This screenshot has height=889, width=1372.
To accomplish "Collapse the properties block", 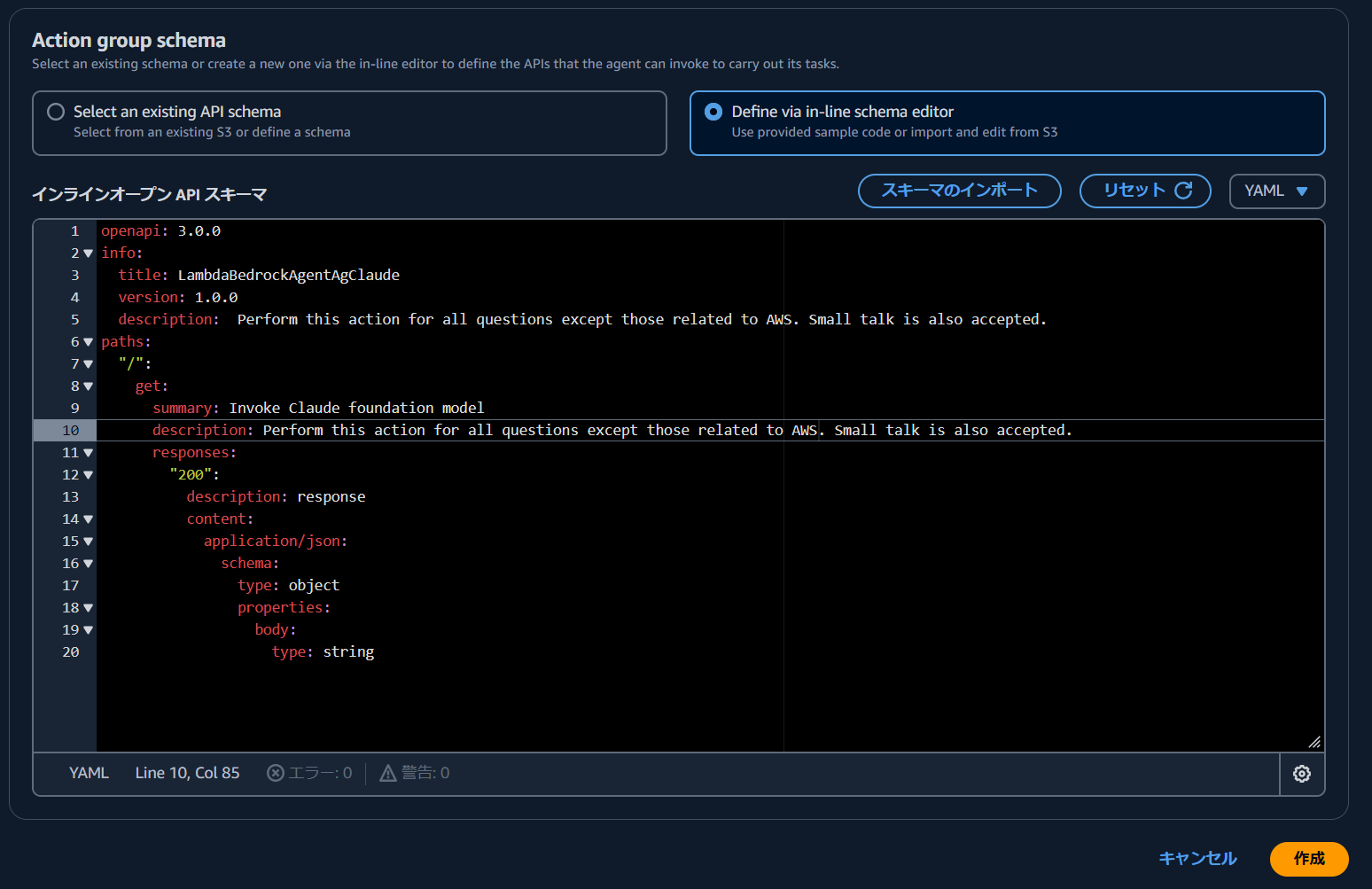I will coord(88,607).
